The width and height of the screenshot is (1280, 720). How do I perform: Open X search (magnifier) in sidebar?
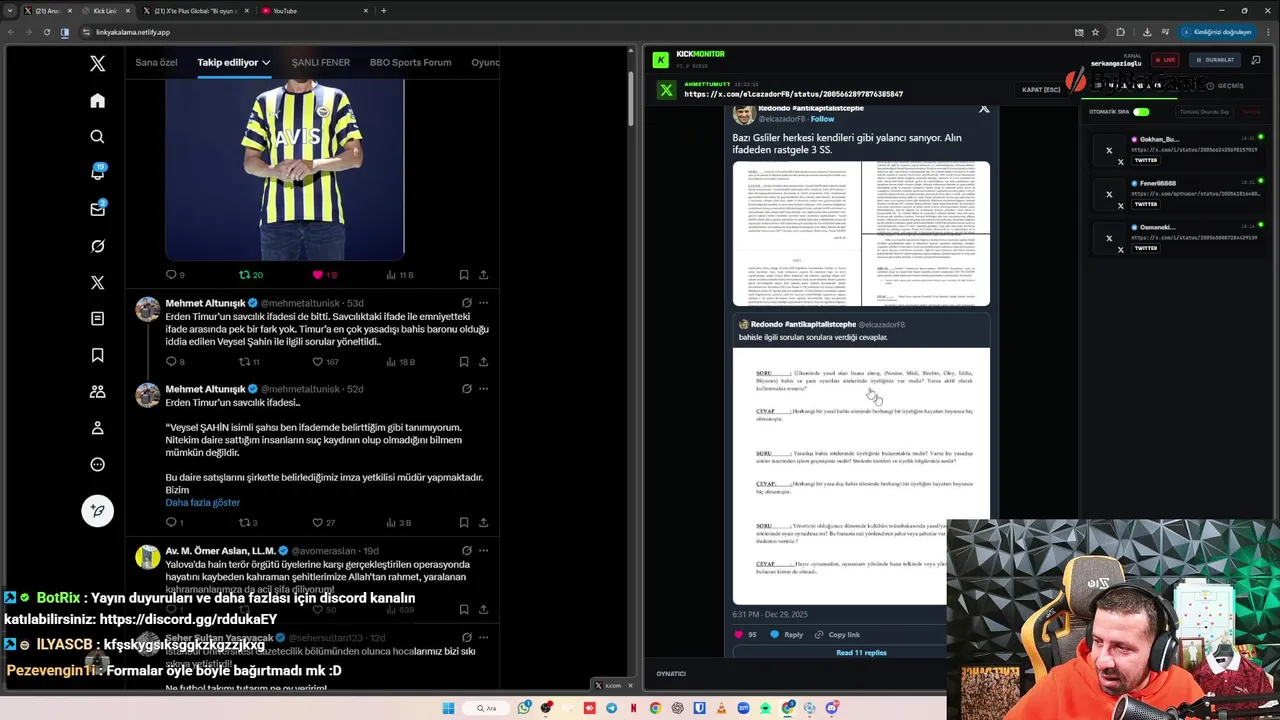click(x=97, y=137)
